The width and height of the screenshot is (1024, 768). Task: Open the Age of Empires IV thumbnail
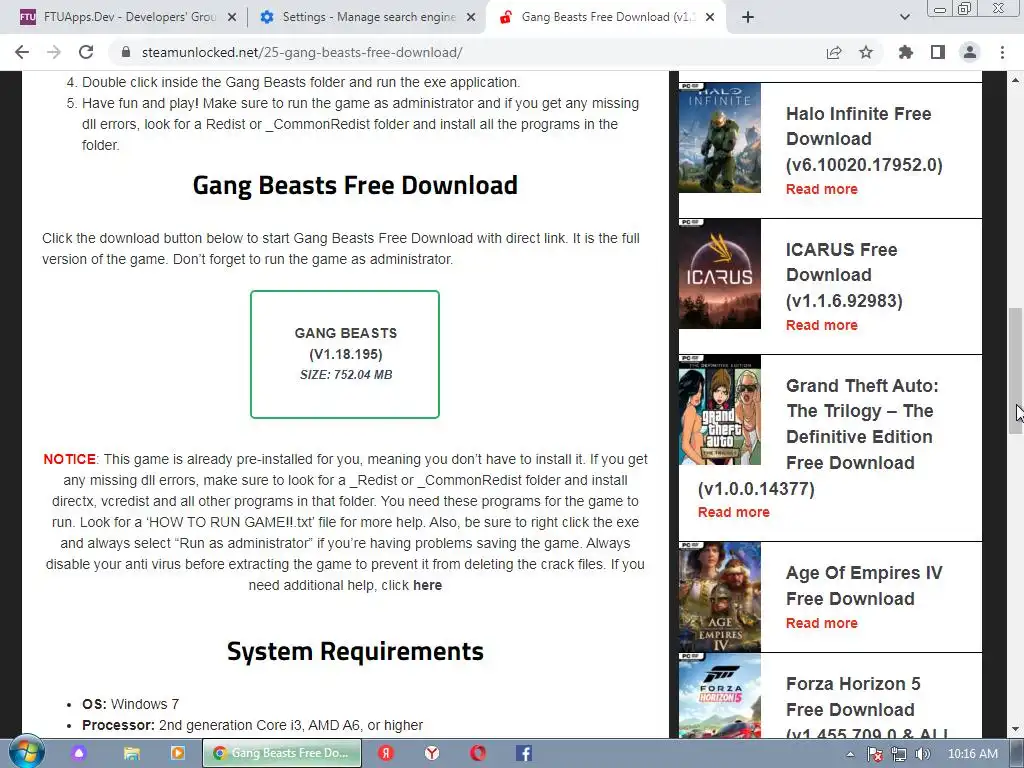tap(720, 597)
